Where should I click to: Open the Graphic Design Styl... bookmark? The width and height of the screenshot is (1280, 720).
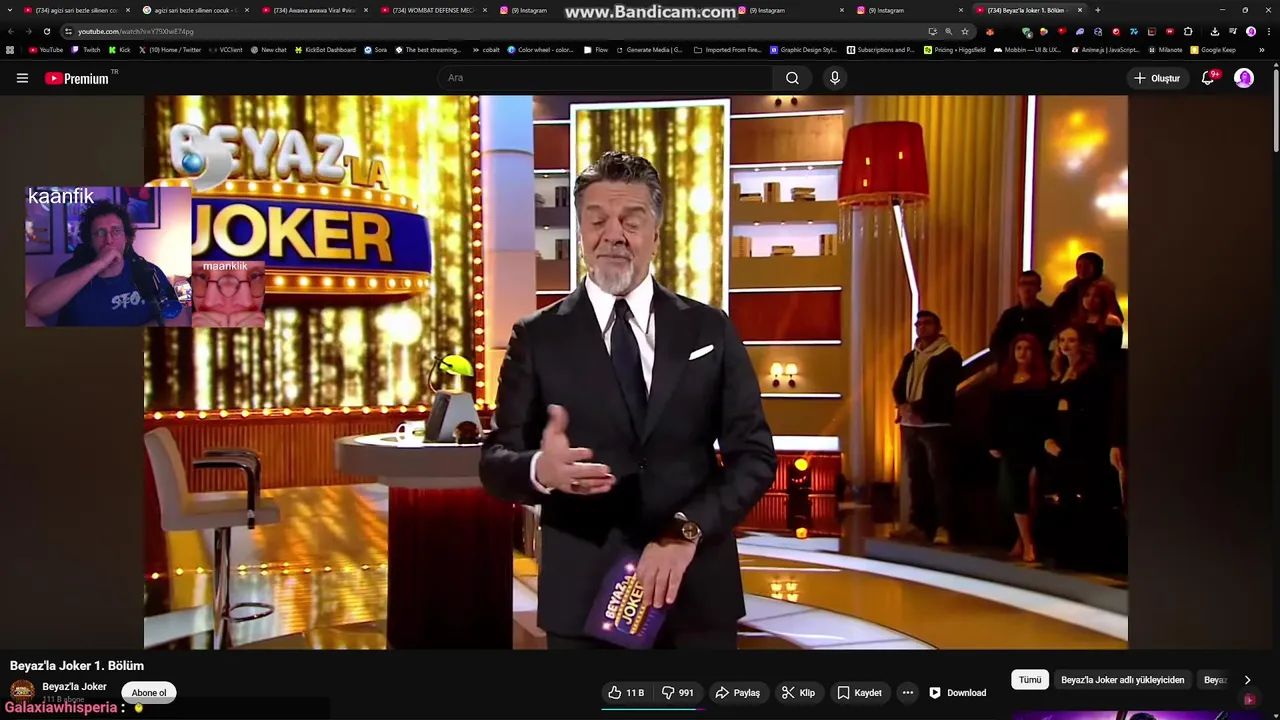[x=804, y=50]
